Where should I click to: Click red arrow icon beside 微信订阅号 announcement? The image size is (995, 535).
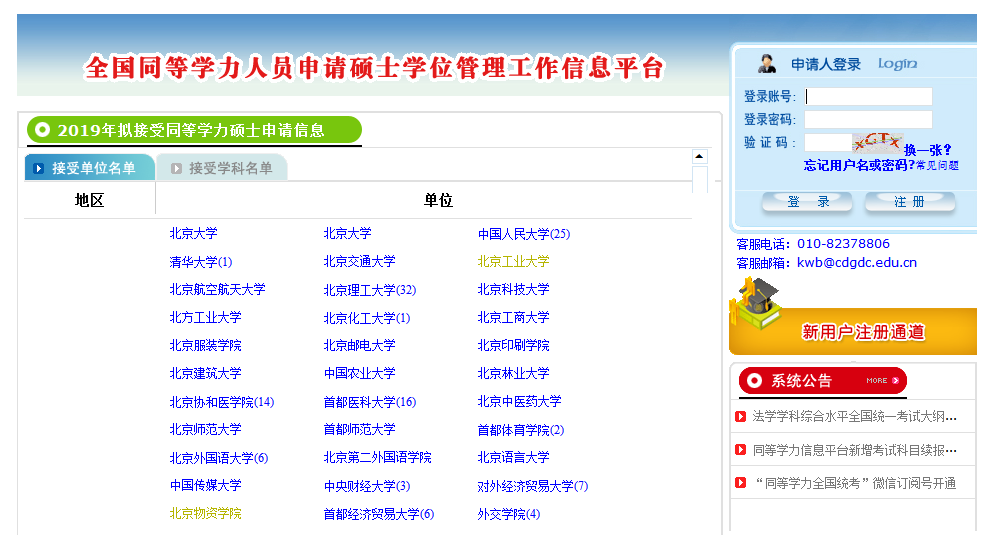click(740, 483)
